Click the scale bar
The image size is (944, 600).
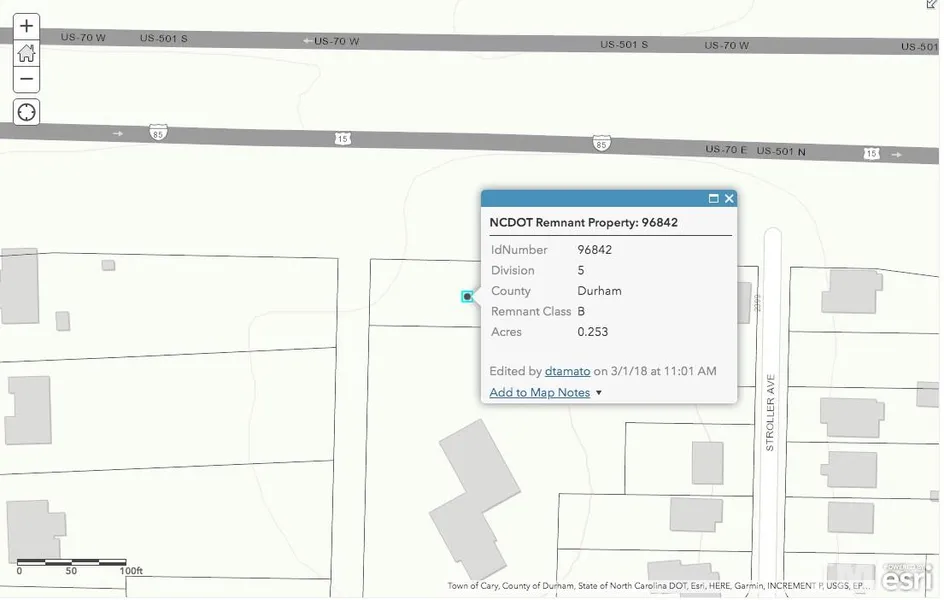72,563
